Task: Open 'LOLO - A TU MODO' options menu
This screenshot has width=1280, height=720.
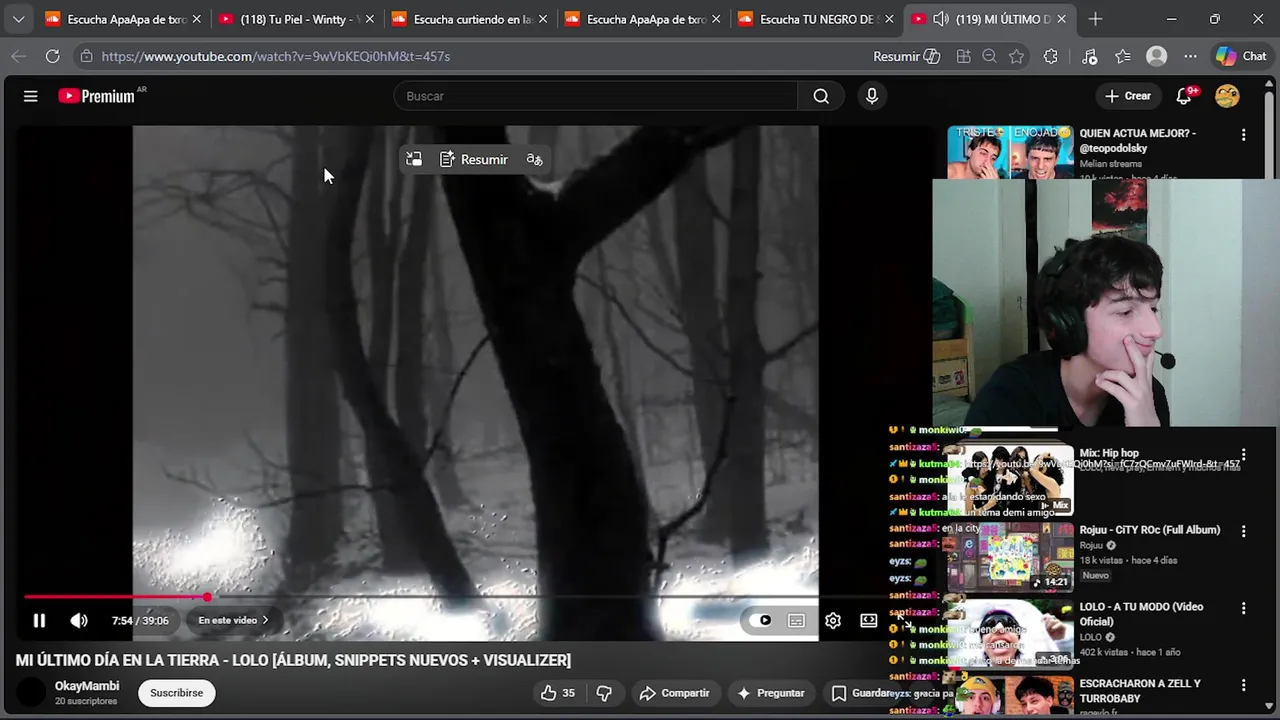Action: [x=1244, y=608]
